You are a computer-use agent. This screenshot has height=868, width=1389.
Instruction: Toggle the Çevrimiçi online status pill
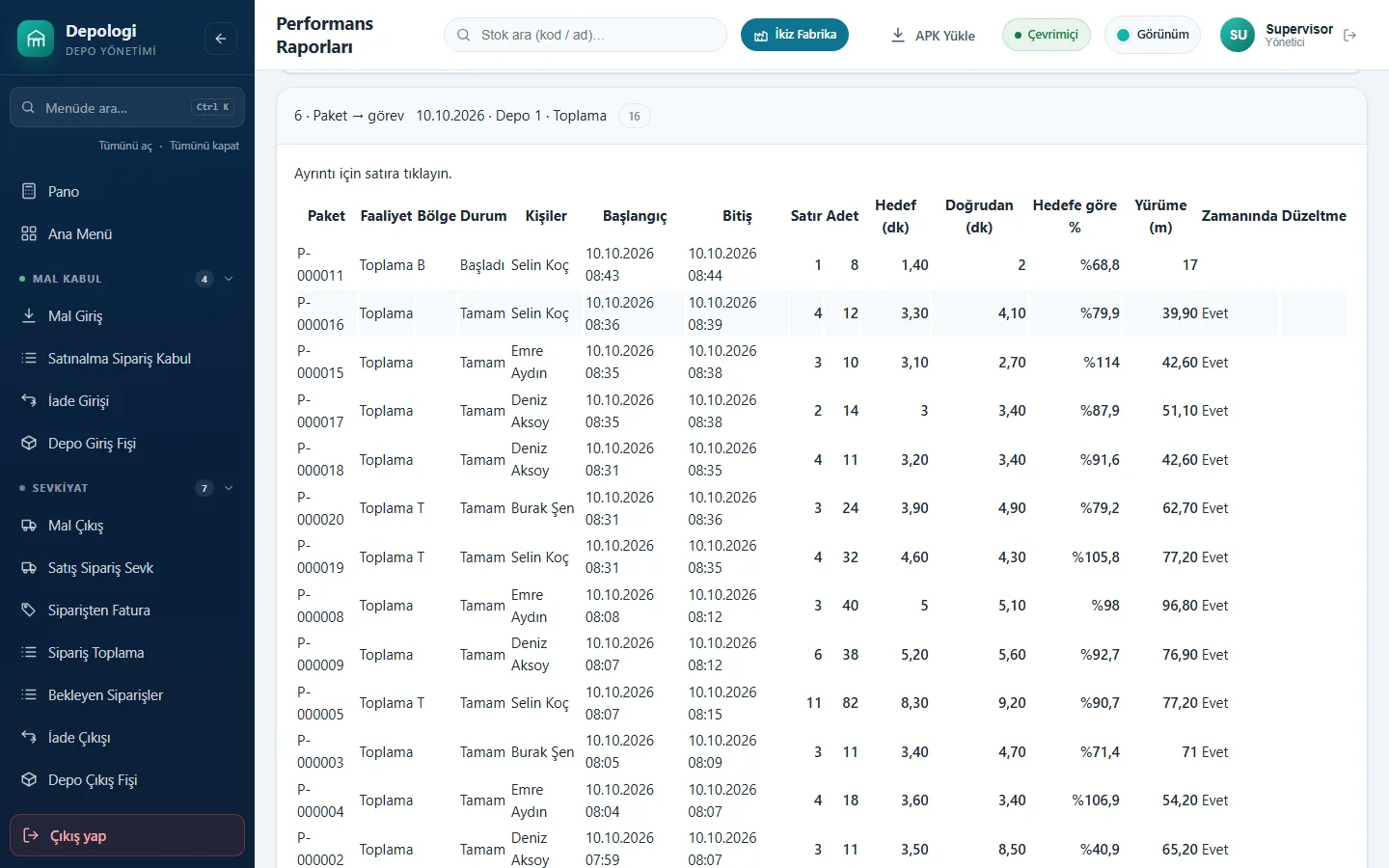pos(1047,35)
